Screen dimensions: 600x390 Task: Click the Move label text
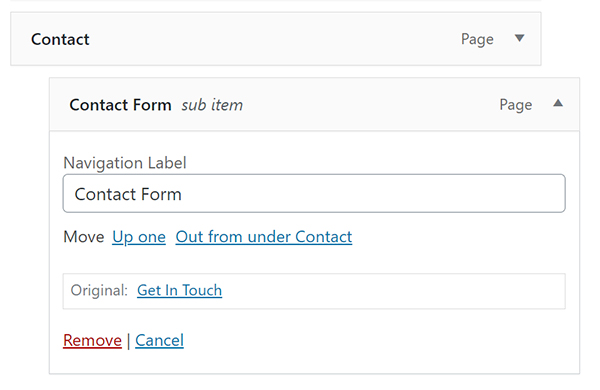(x=84, y=237)
